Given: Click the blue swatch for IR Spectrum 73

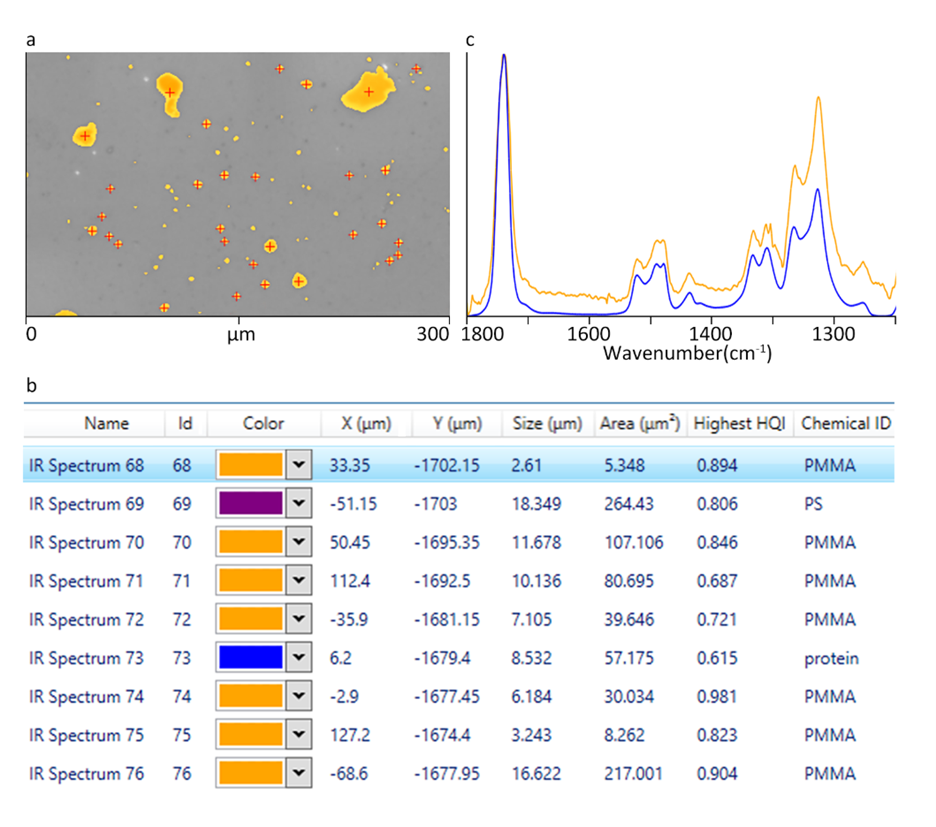Looking at the screenshot, I should 250,658.
